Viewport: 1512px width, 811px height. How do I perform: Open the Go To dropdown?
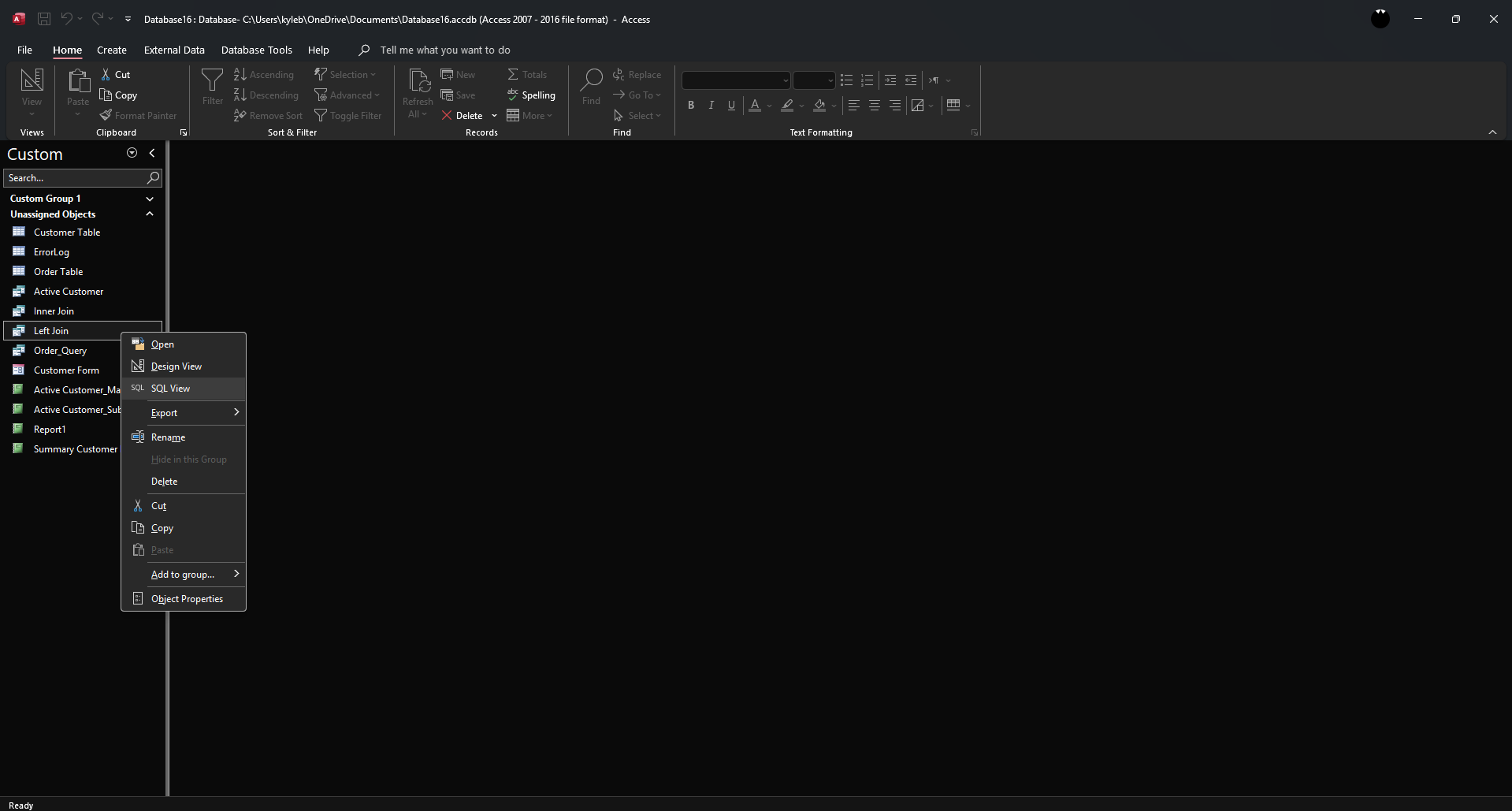pyautogui.click(x=637, y=95)
